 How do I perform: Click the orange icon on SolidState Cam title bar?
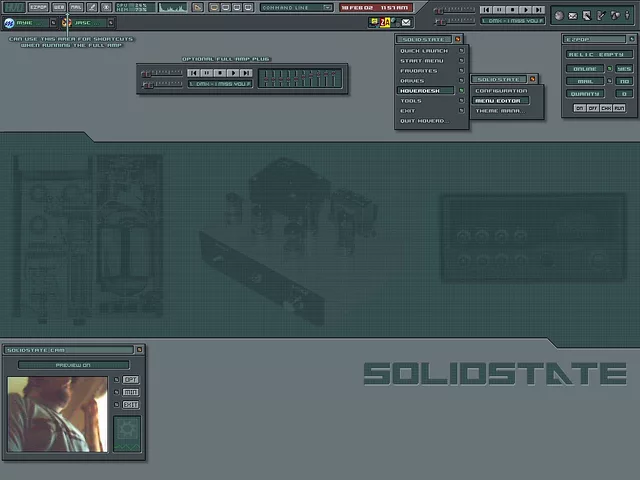pyautogui.click(x=139, y=350)
